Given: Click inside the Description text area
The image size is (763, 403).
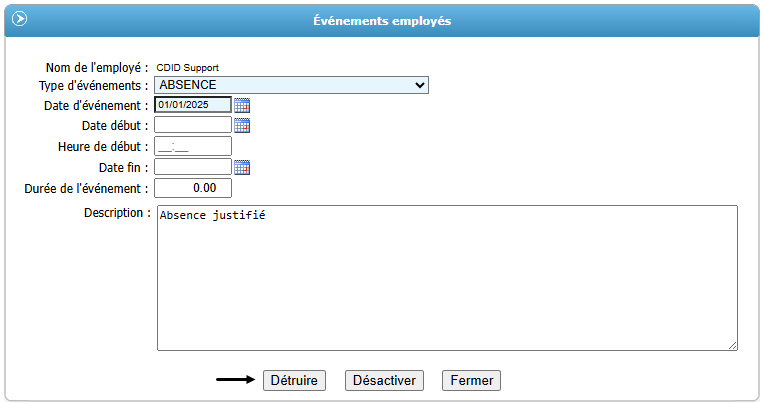Looking at the screenshot, I should click(447, 278).
